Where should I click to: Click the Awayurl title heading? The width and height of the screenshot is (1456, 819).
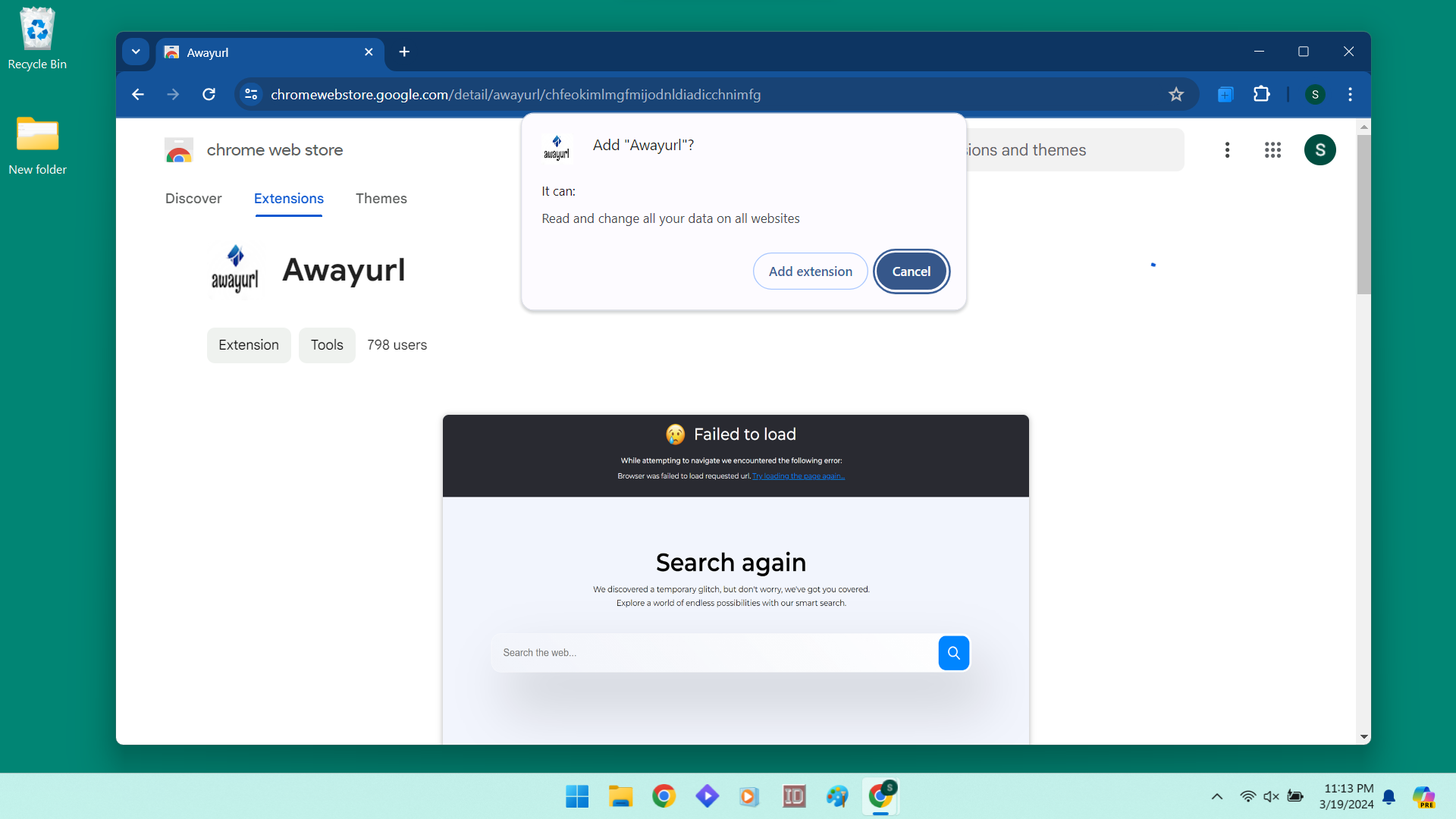click(344, 270)
